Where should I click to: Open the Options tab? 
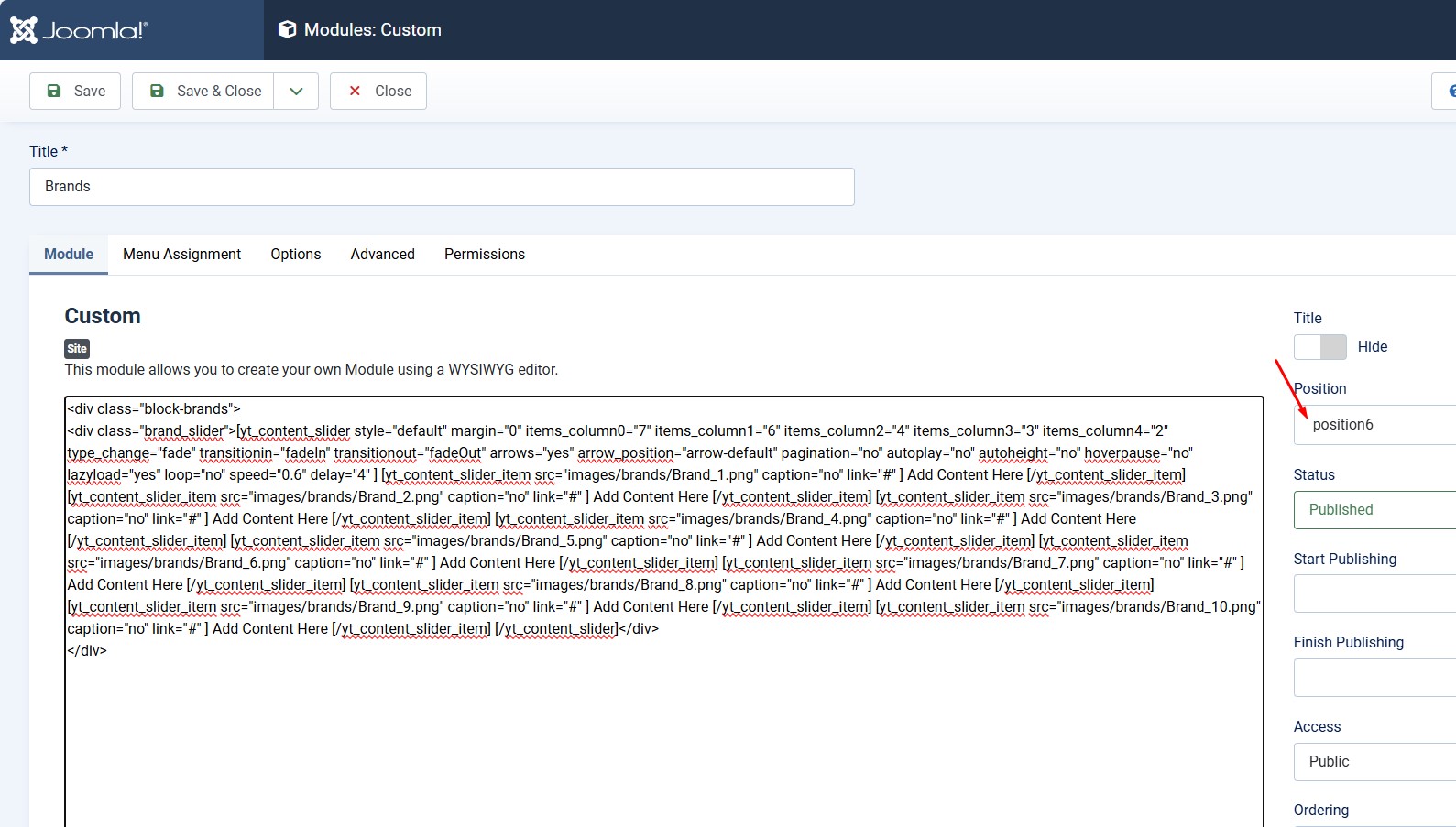[295, 255]
